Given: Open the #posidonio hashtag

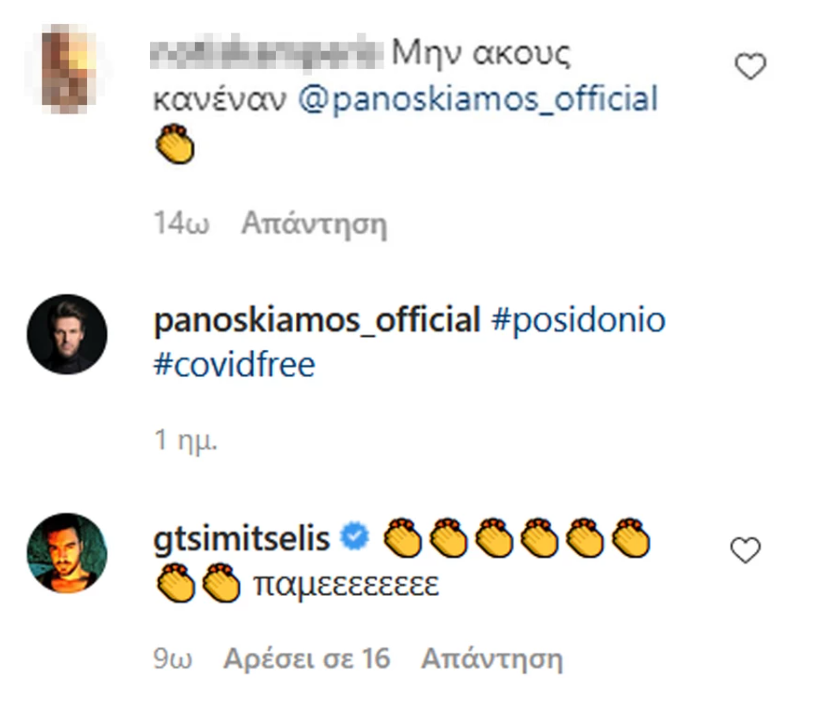Looking at the screenshot, I should click(580, 321).
